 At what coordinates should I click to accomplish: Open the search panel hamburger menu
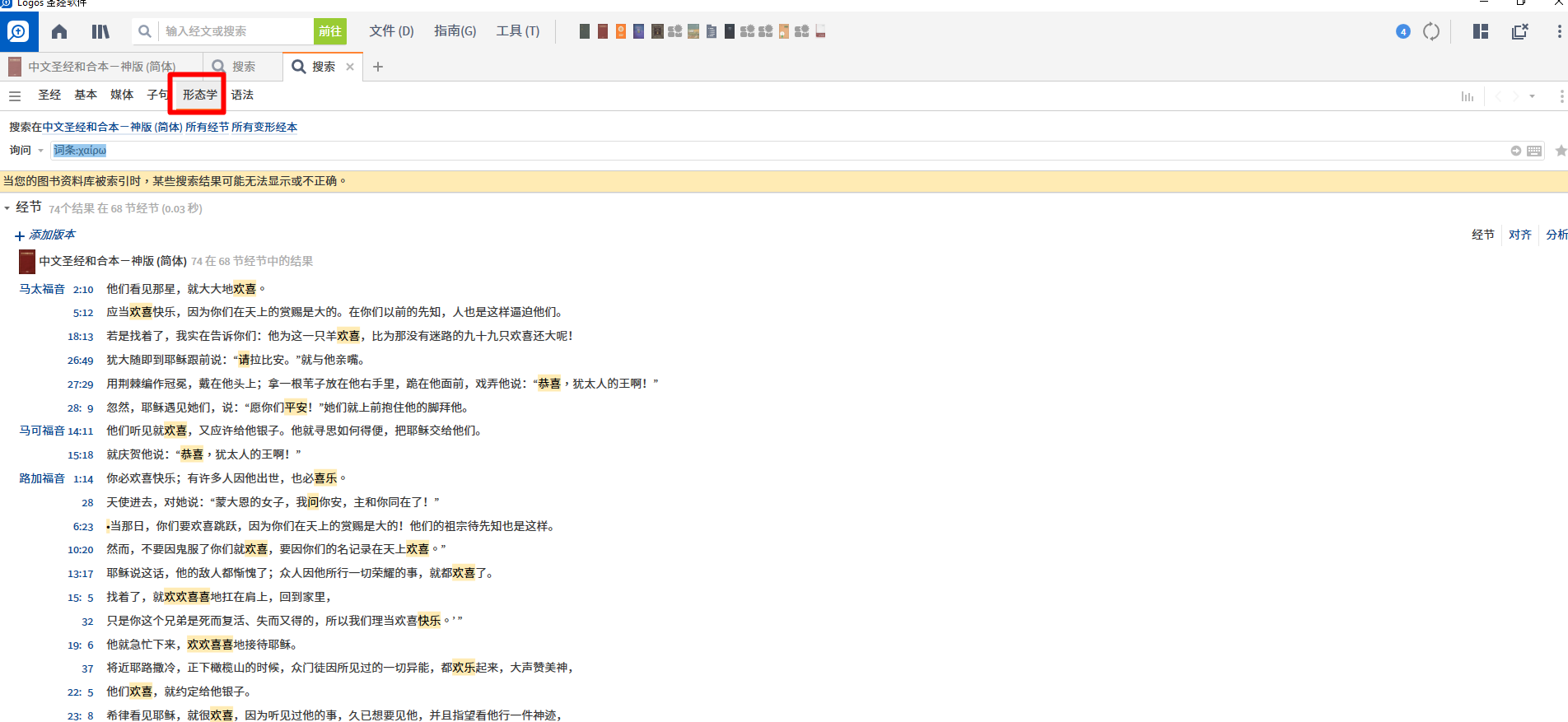pyautogui.click(x=15, y=95)
